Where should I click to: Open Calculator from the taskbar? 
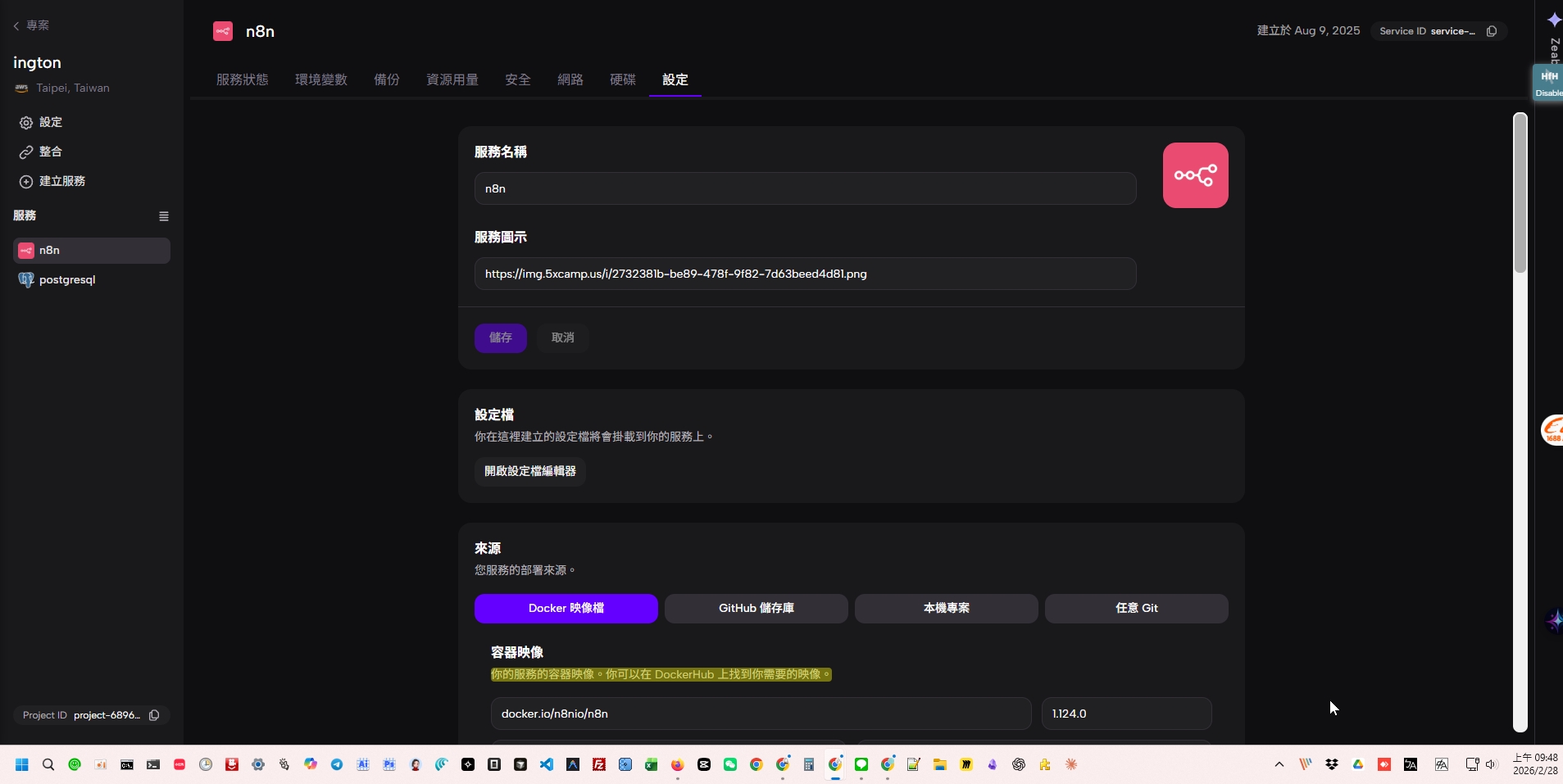809,764
